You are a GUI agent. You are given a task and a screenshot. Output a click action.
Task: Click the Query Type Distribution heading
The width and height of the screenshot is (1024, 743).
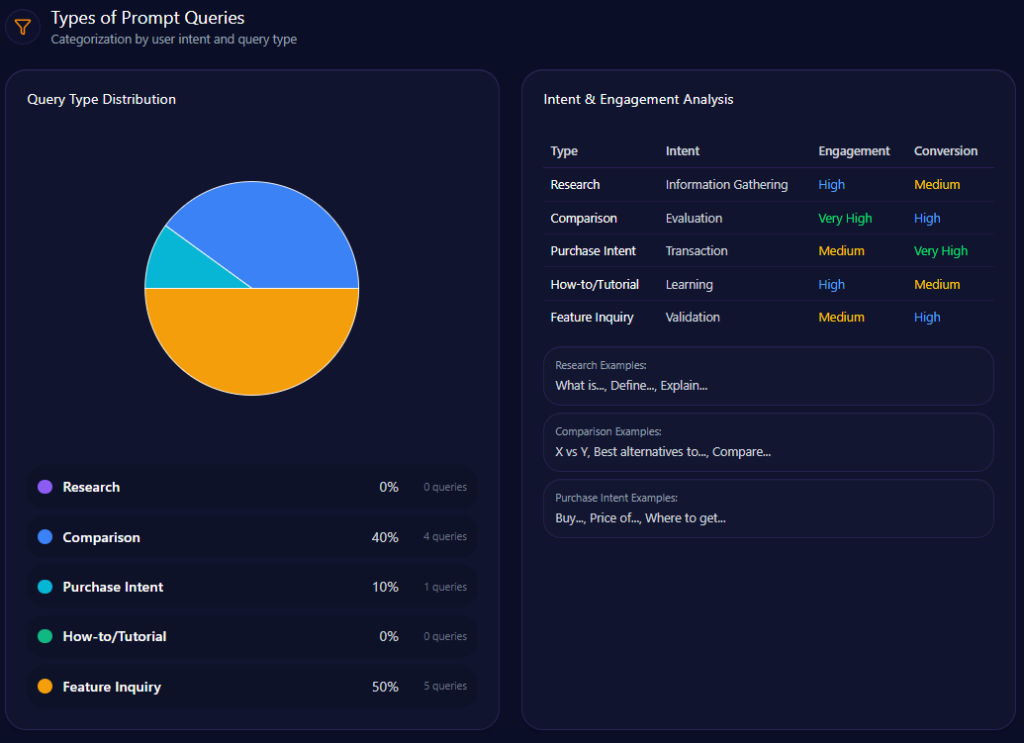click(101, 99)
